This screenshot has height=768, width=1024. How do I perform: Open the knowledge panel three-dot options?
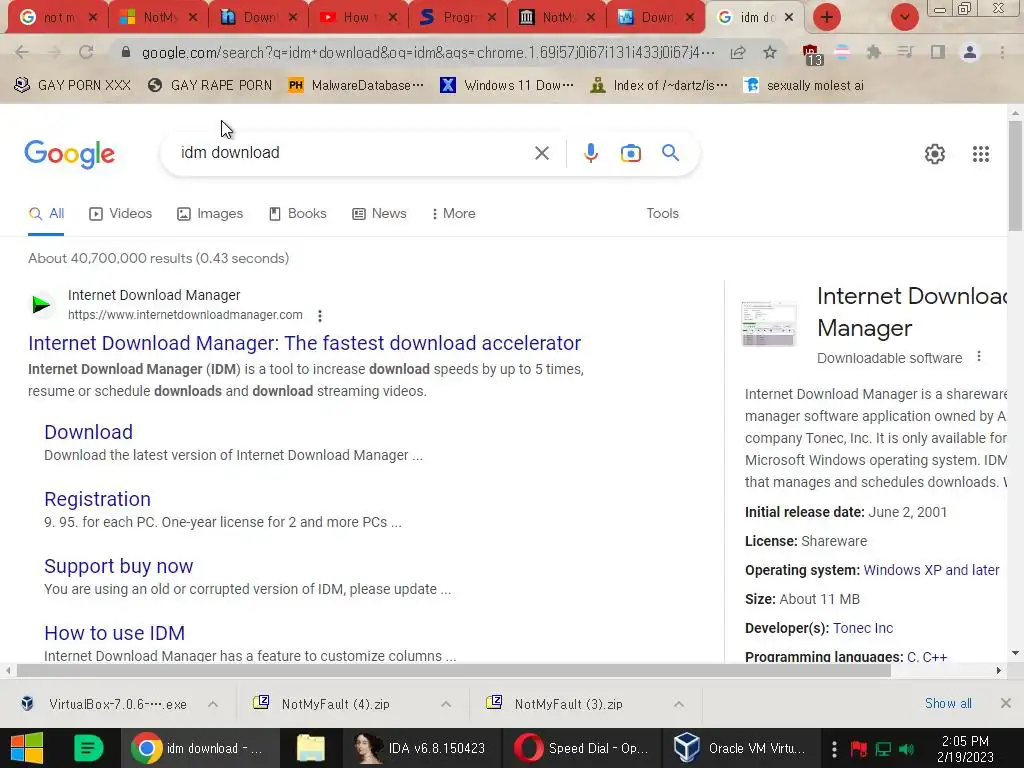[978, 357]
